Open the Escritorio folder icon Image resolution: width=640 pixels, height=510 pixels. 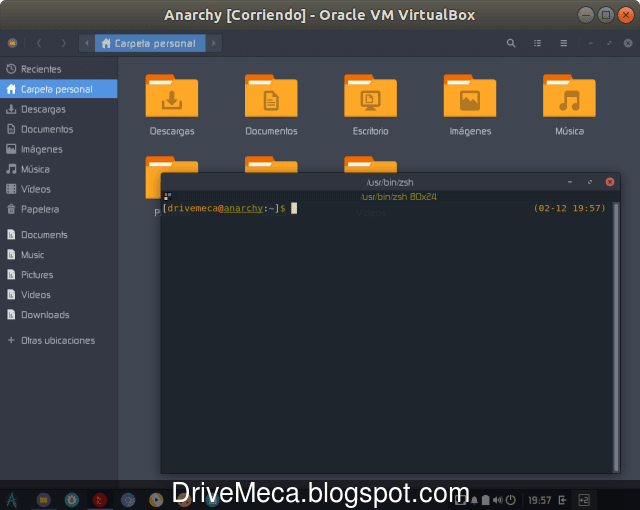click(371, 95)
